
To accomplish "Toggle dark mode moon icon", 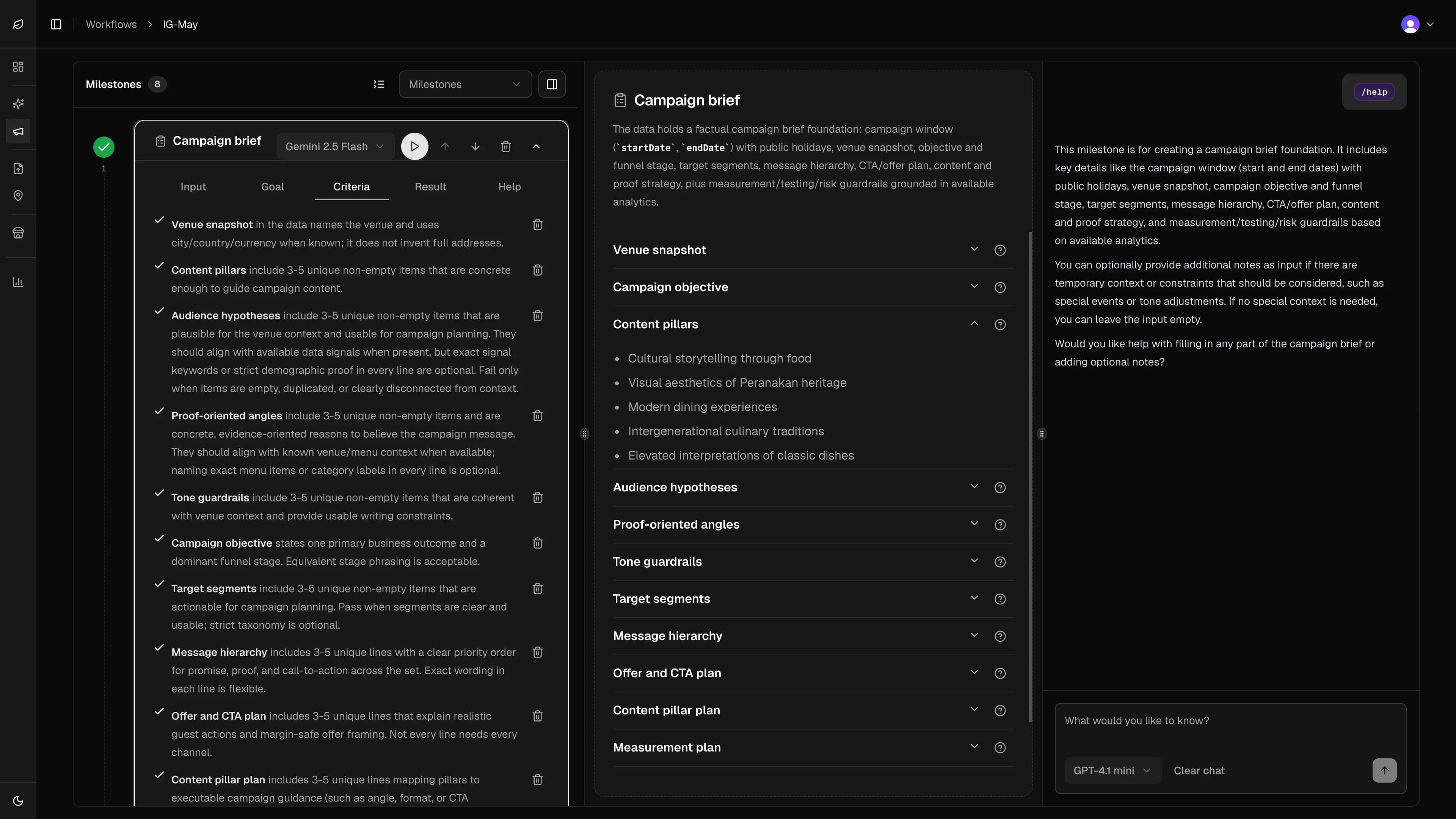I will tap(18, 800).
